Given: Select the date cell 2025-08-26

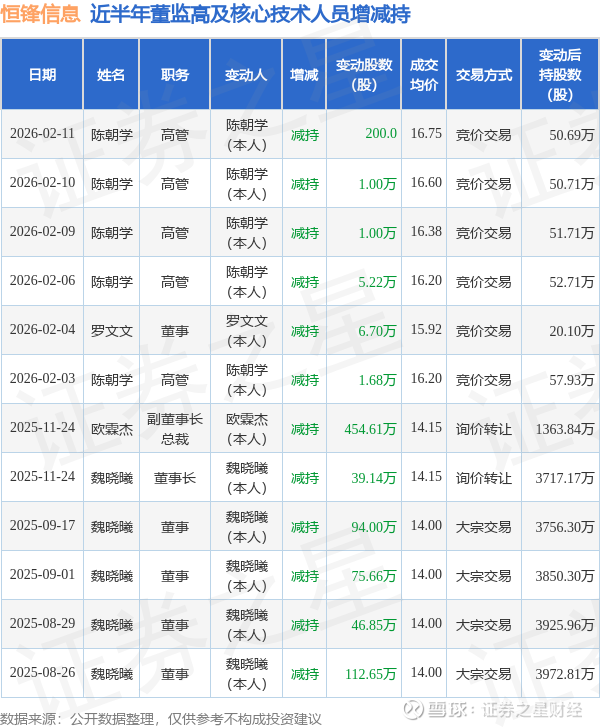Looking at the screenshot, I should 42,673.
